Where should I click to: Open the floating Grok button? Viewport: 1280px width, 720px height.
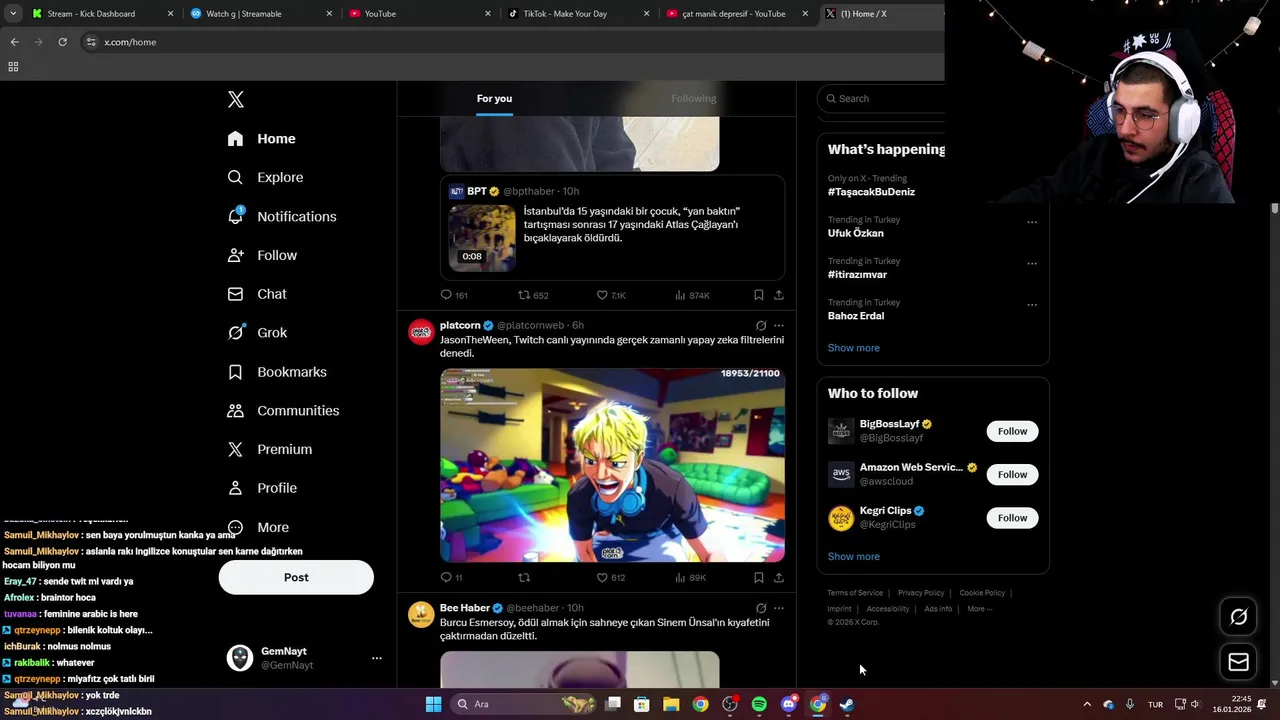(x=1238, y=617)
